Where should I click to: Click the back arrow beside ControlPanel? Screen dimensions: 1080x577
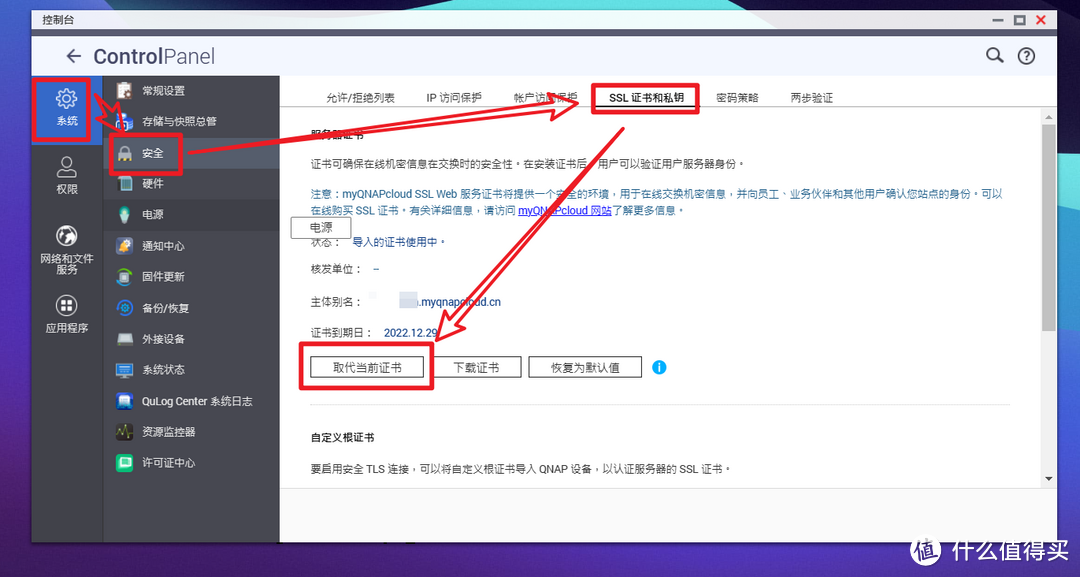pos(72,57)
